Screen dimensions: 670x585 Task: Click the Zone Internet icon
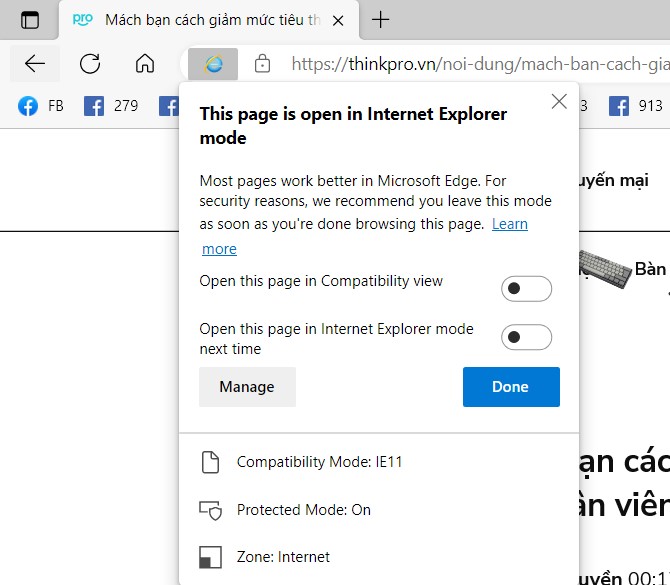point(210,557)
